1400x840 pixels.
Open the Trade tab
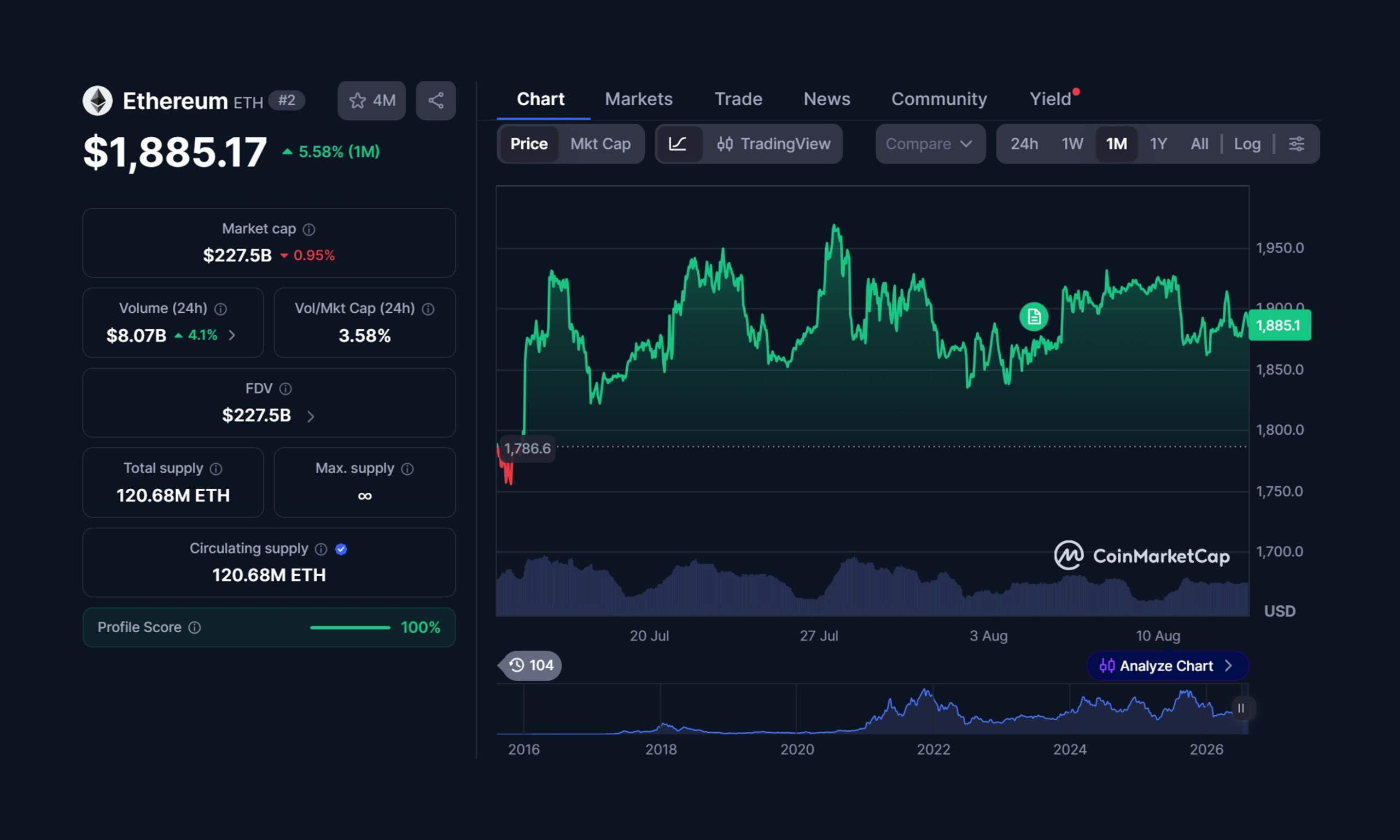click(738, 99)
